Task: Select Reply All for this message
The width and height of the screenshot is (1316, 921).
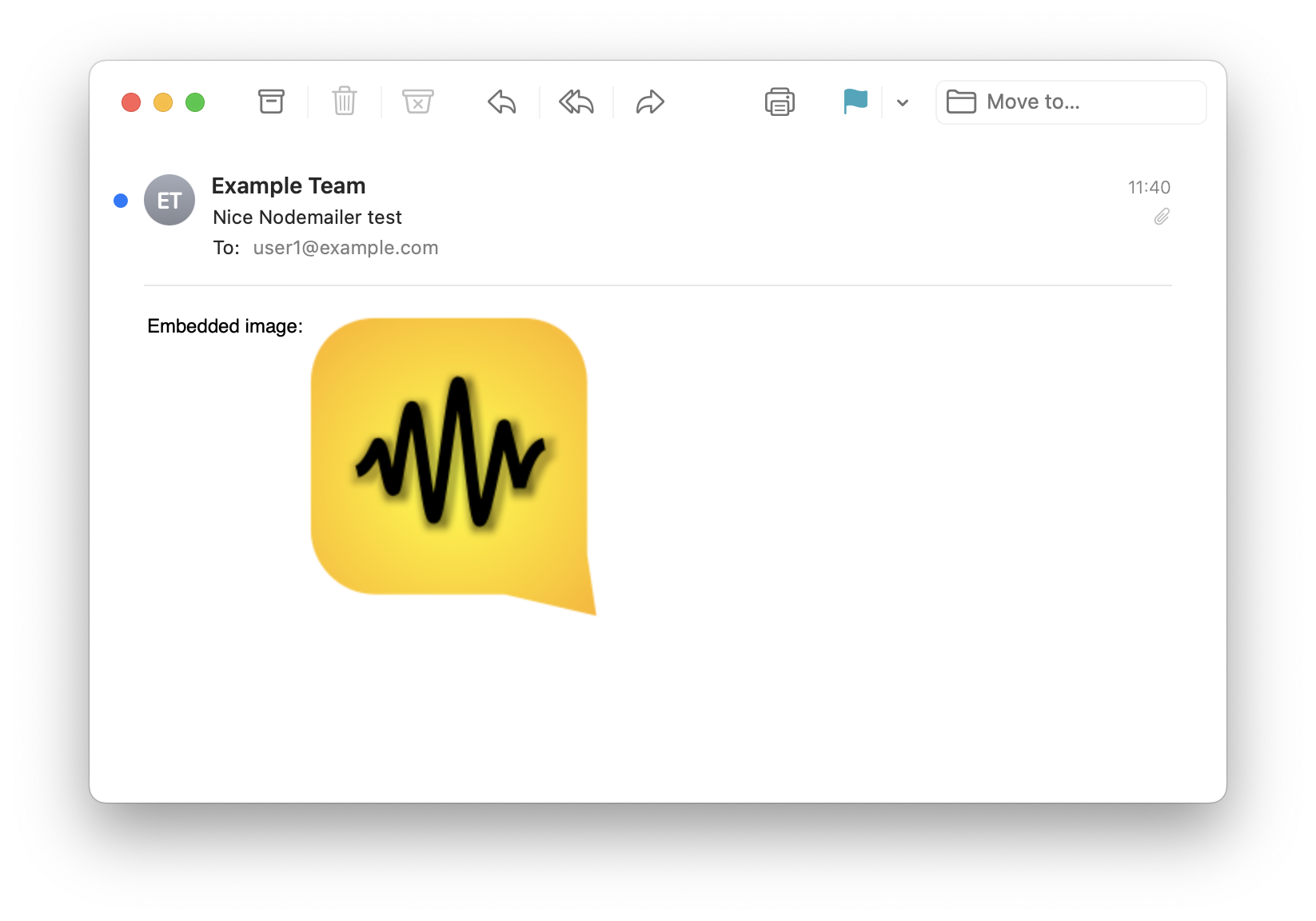Action: tap(575, 102)
